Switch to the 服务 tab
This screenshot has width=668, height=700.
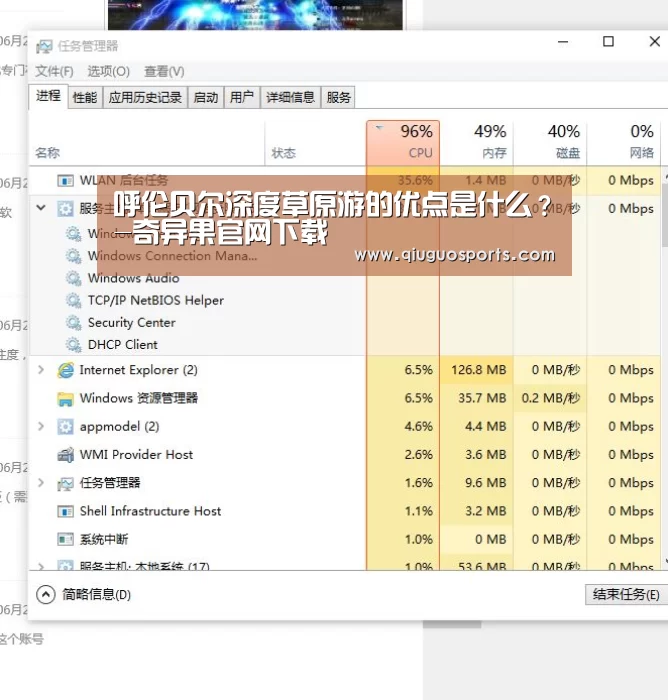tap(338, 97)
